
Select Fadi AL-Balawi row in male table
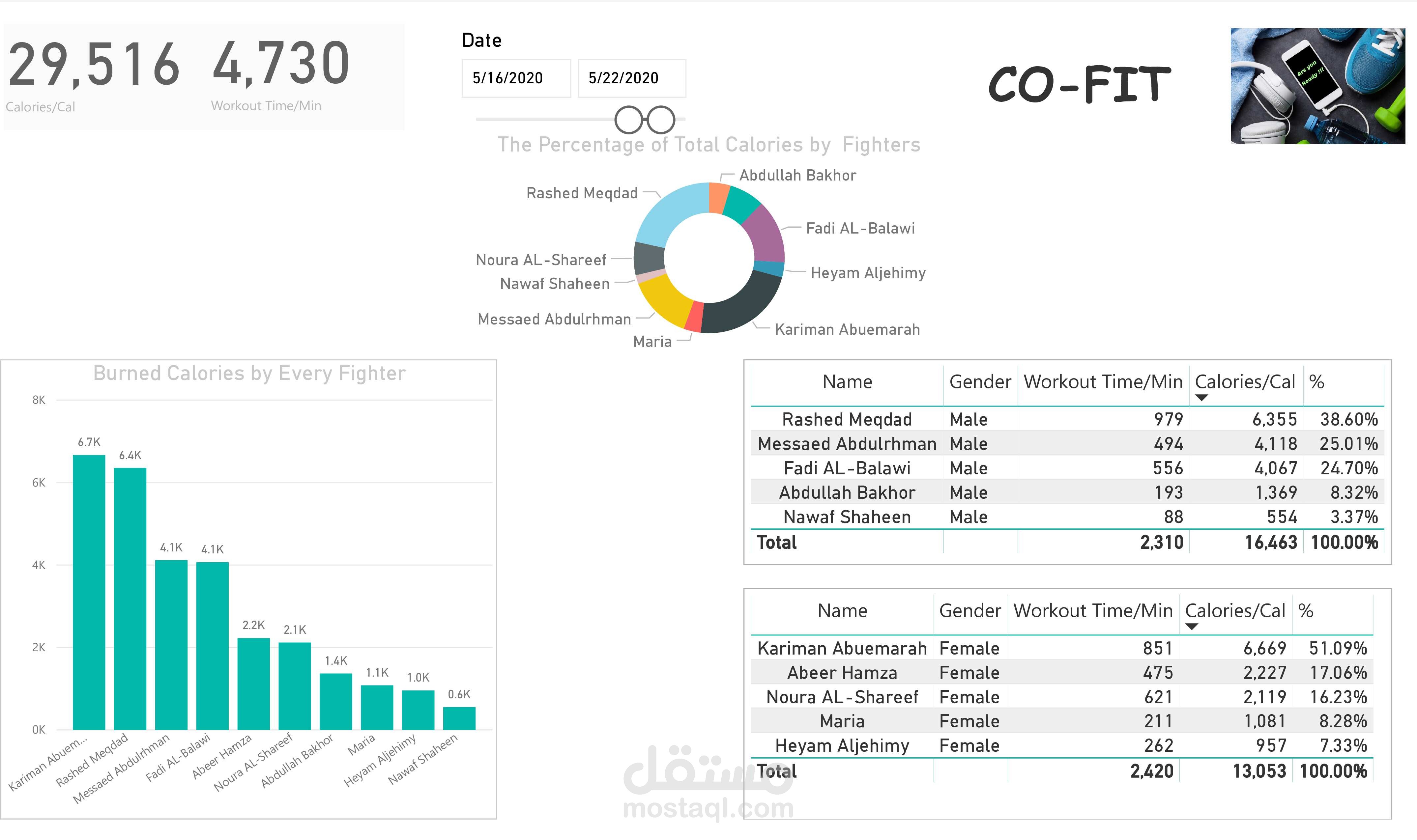[1067, 468]
